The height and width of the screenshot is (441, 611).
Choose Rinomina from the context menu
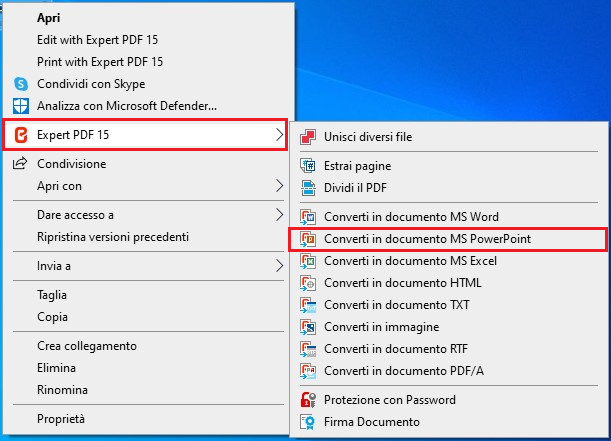point(148,390)
